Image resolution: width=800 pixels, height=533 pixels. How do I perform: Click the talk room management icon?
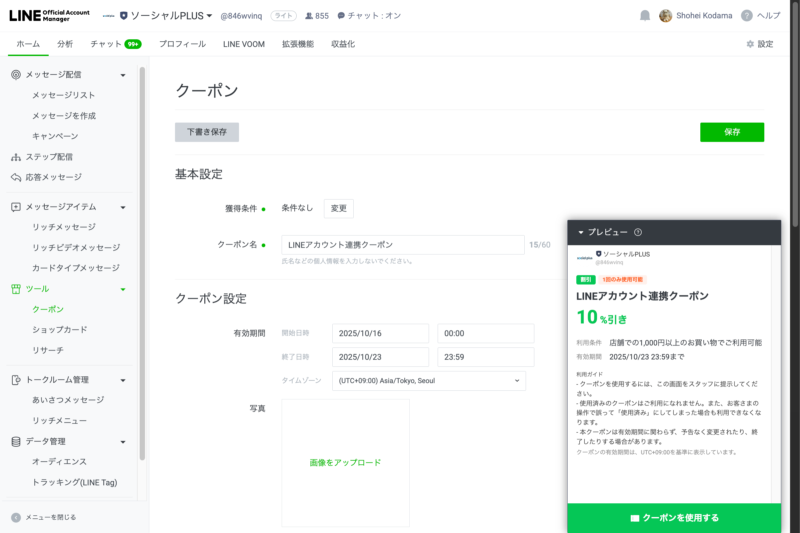(x=16, y=379)
